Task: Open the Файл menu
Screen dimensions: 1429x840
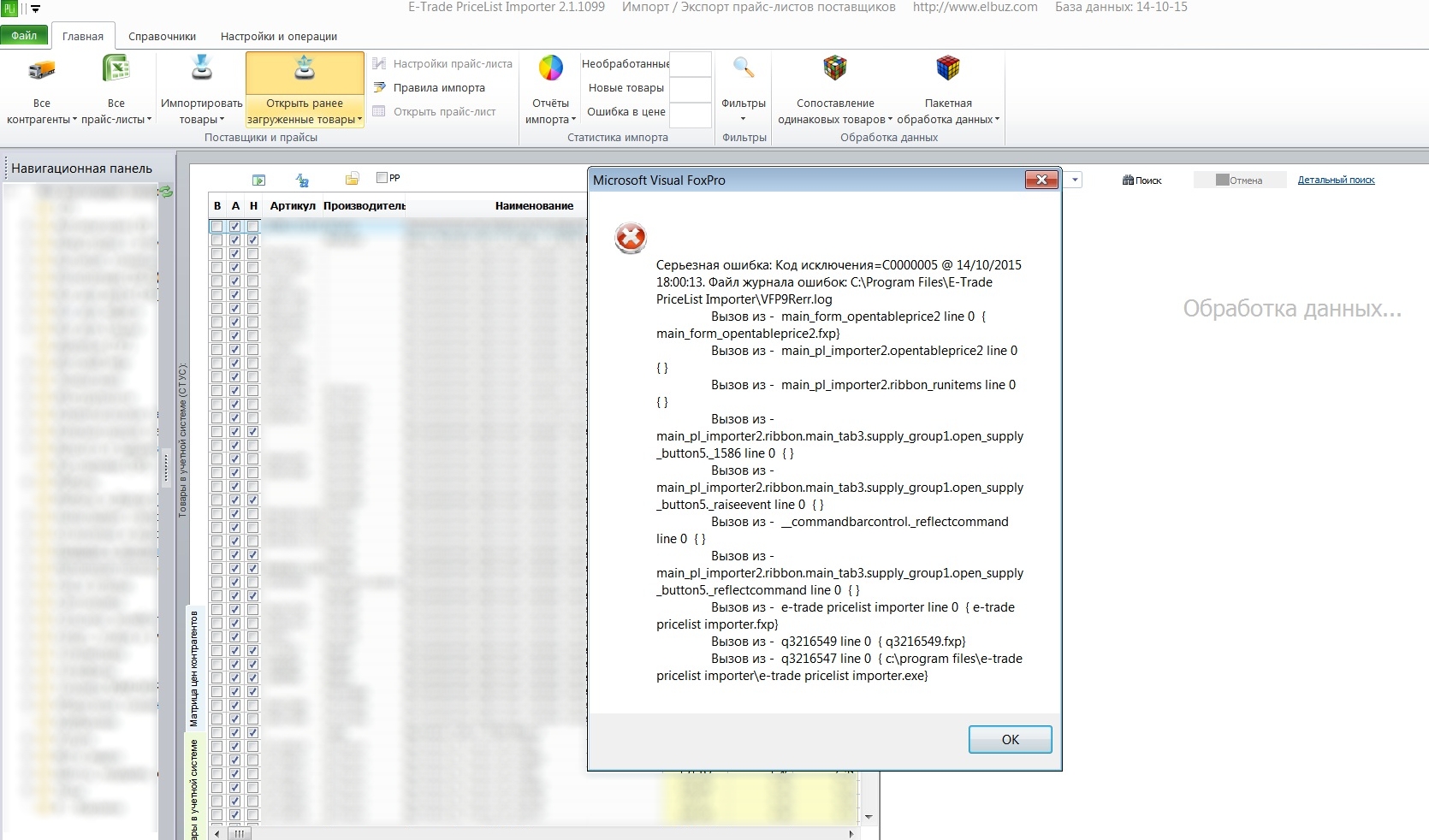Action: click(x=24, y=36)
